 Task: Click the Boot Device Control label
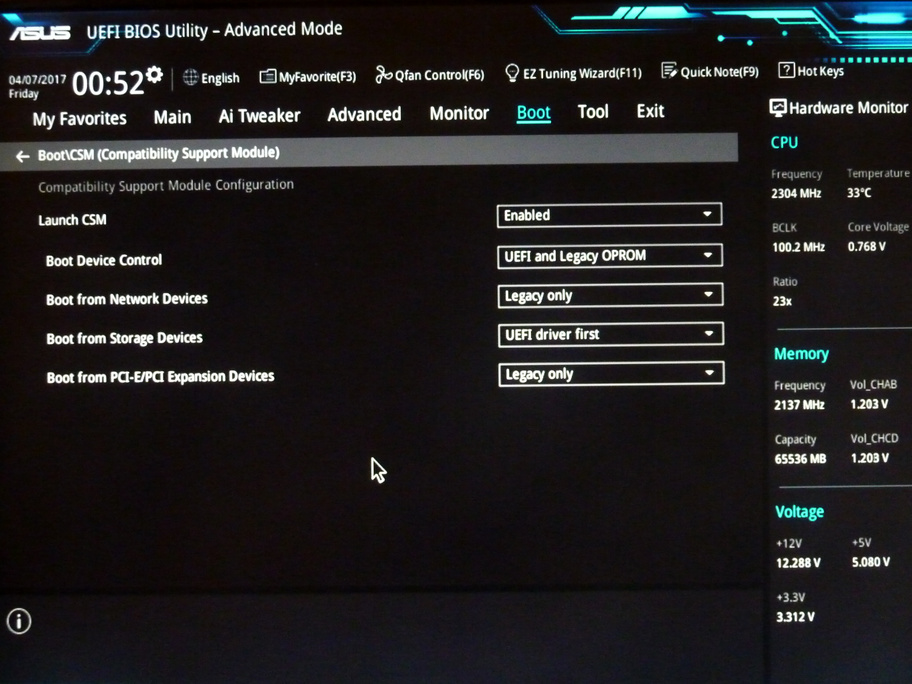[x=104, y=260]
